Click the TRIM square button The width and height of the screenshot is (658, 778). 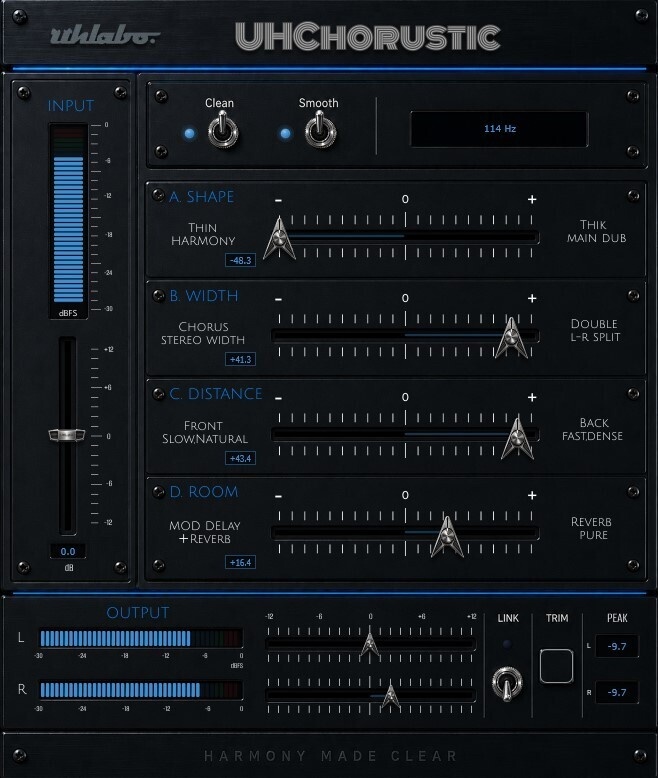[556, 666]
